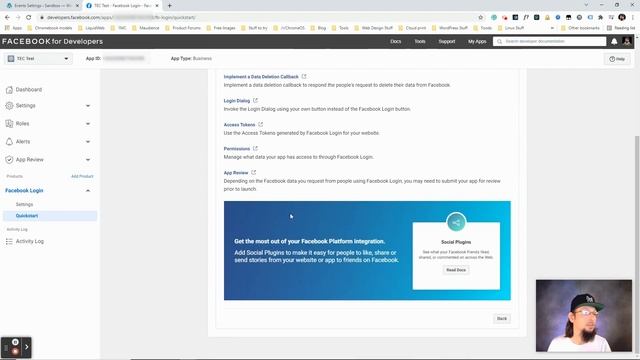640x360 pixels.
Task: Click external link icon beside Data Deletion Callback
Action: 304,76
